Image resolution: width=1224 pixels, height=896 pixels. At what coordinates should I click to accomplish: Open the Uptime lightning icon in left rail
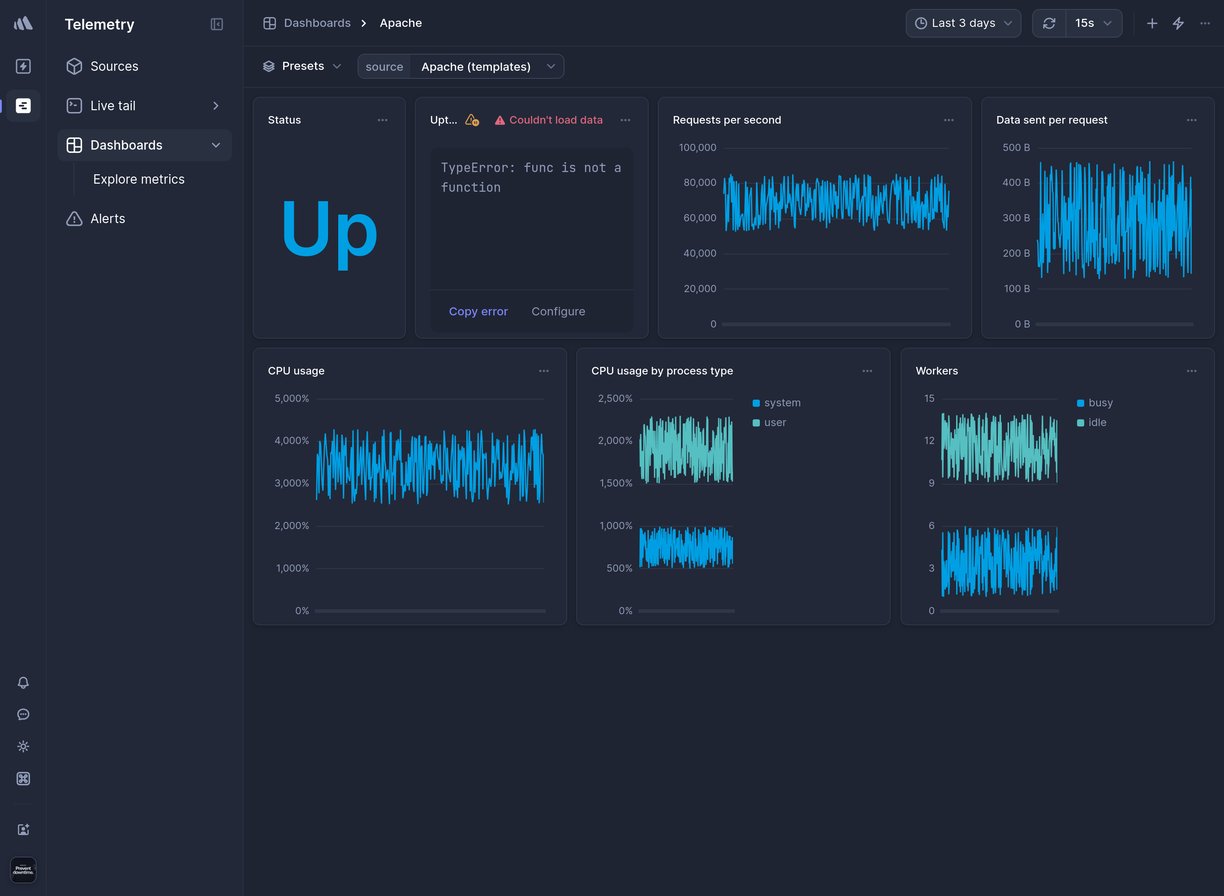(23, 66)
